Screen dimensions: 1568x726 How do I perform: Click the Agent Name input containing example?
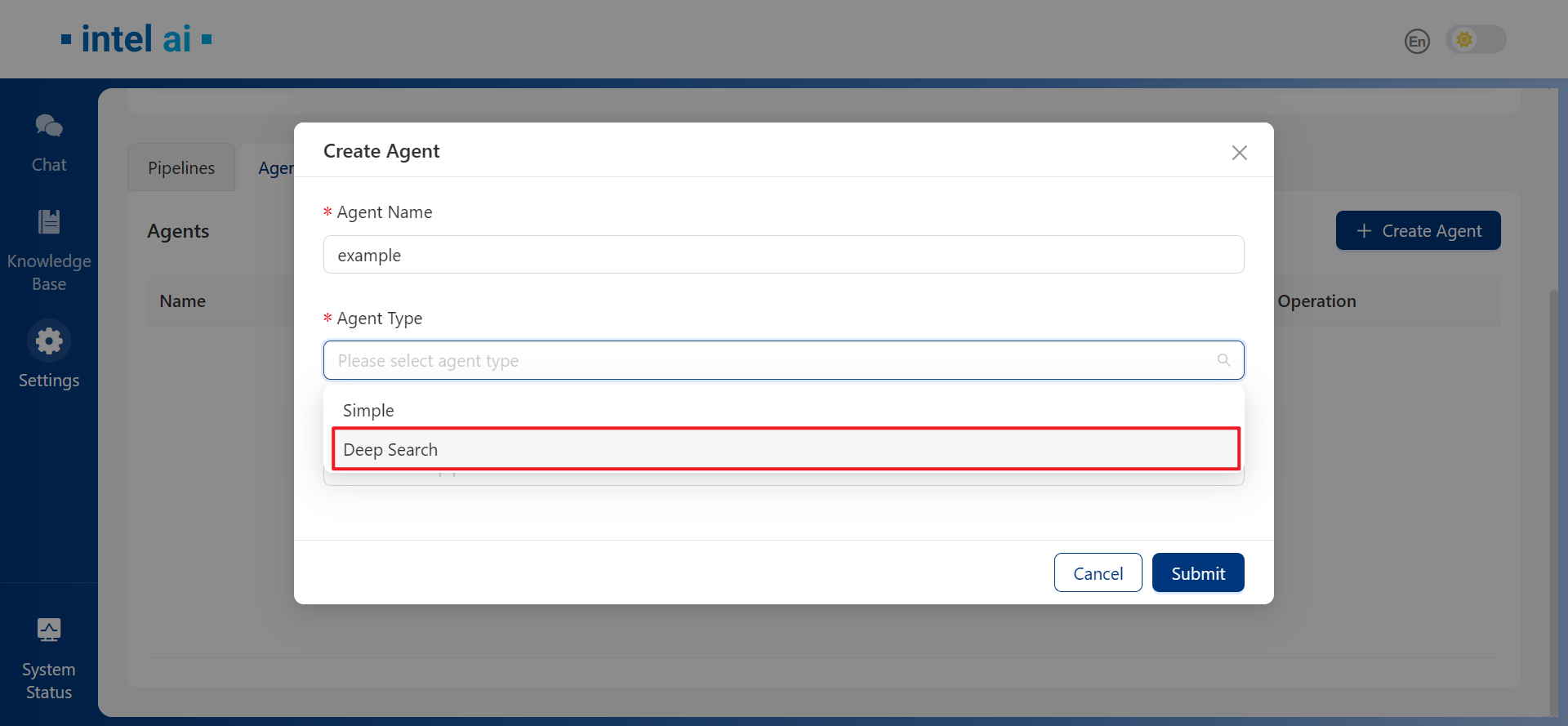click(x=783, y=254)
